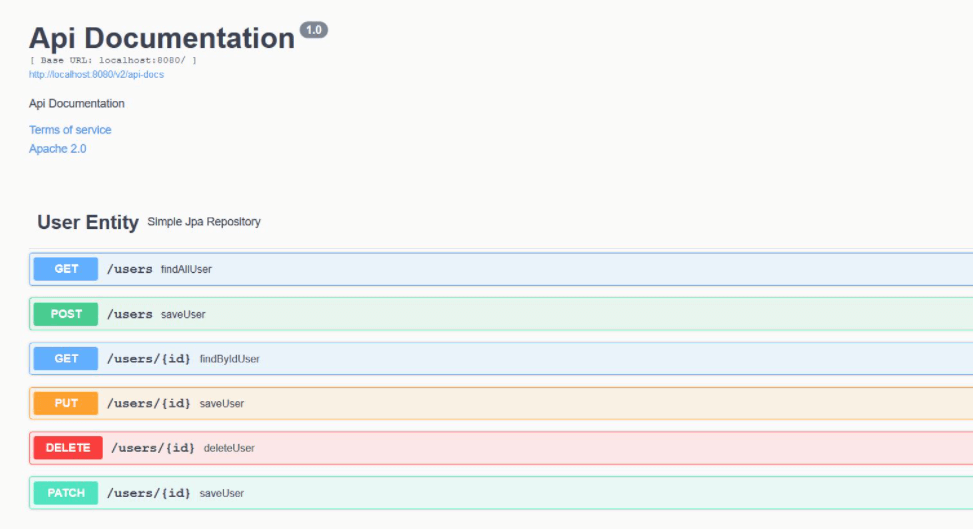
Task: Click the Simple Jpa Repository description
Action: point(204,222)
